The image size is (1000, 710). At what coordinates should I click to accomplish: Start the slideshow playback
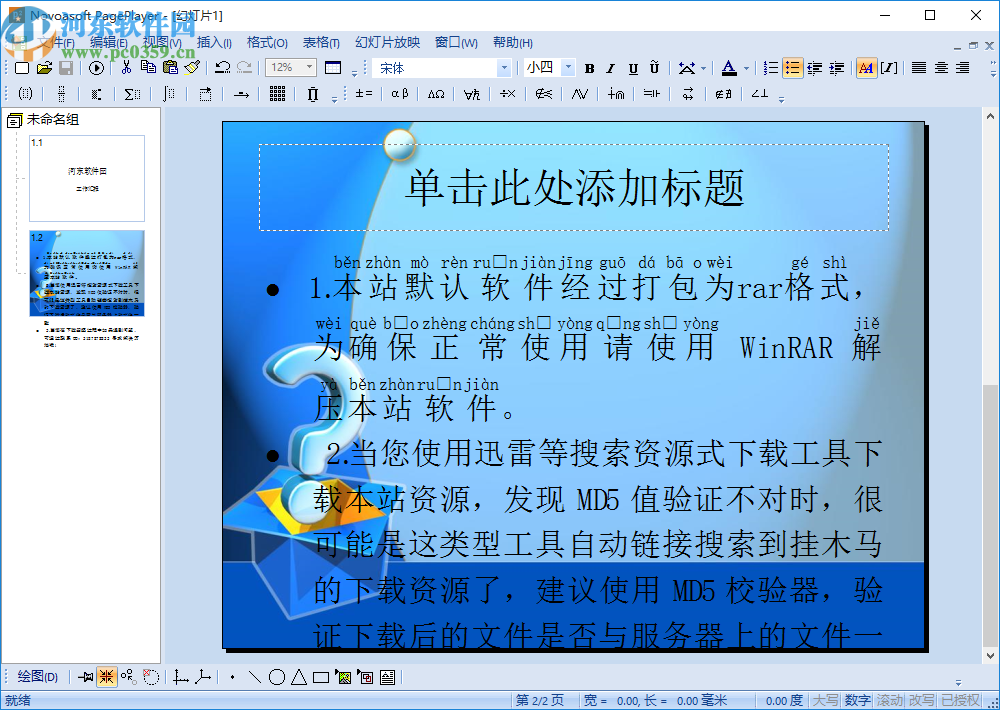(x=95, y=68)
